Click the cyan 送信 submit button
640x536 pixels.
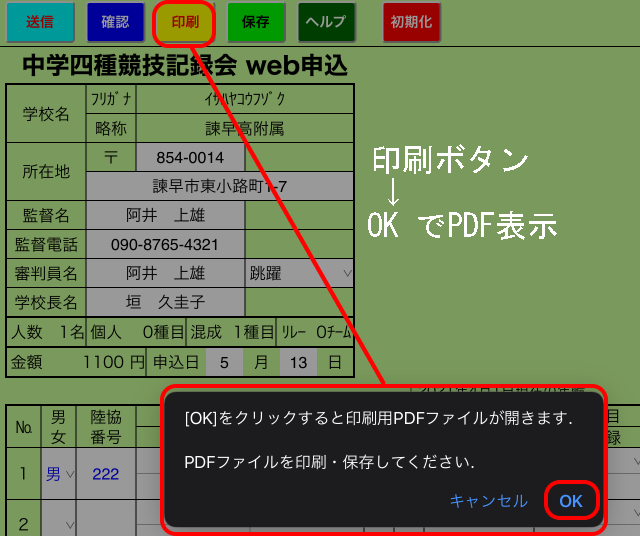coord(38,22)
